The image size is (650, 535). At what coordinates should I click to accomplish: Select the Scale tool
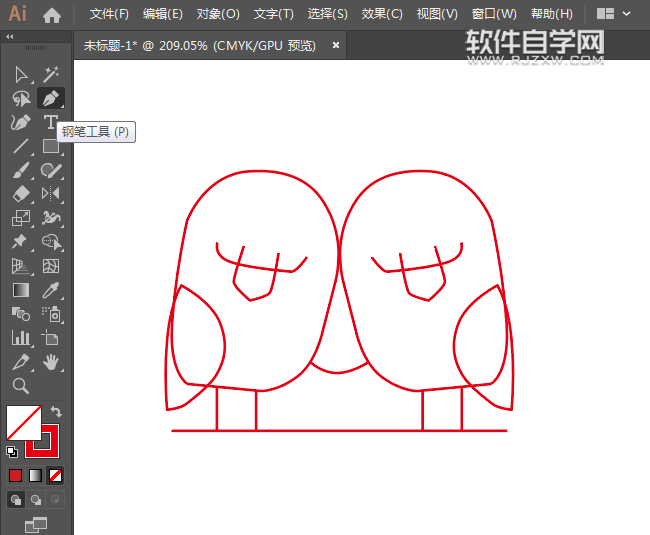click(21, 218)
